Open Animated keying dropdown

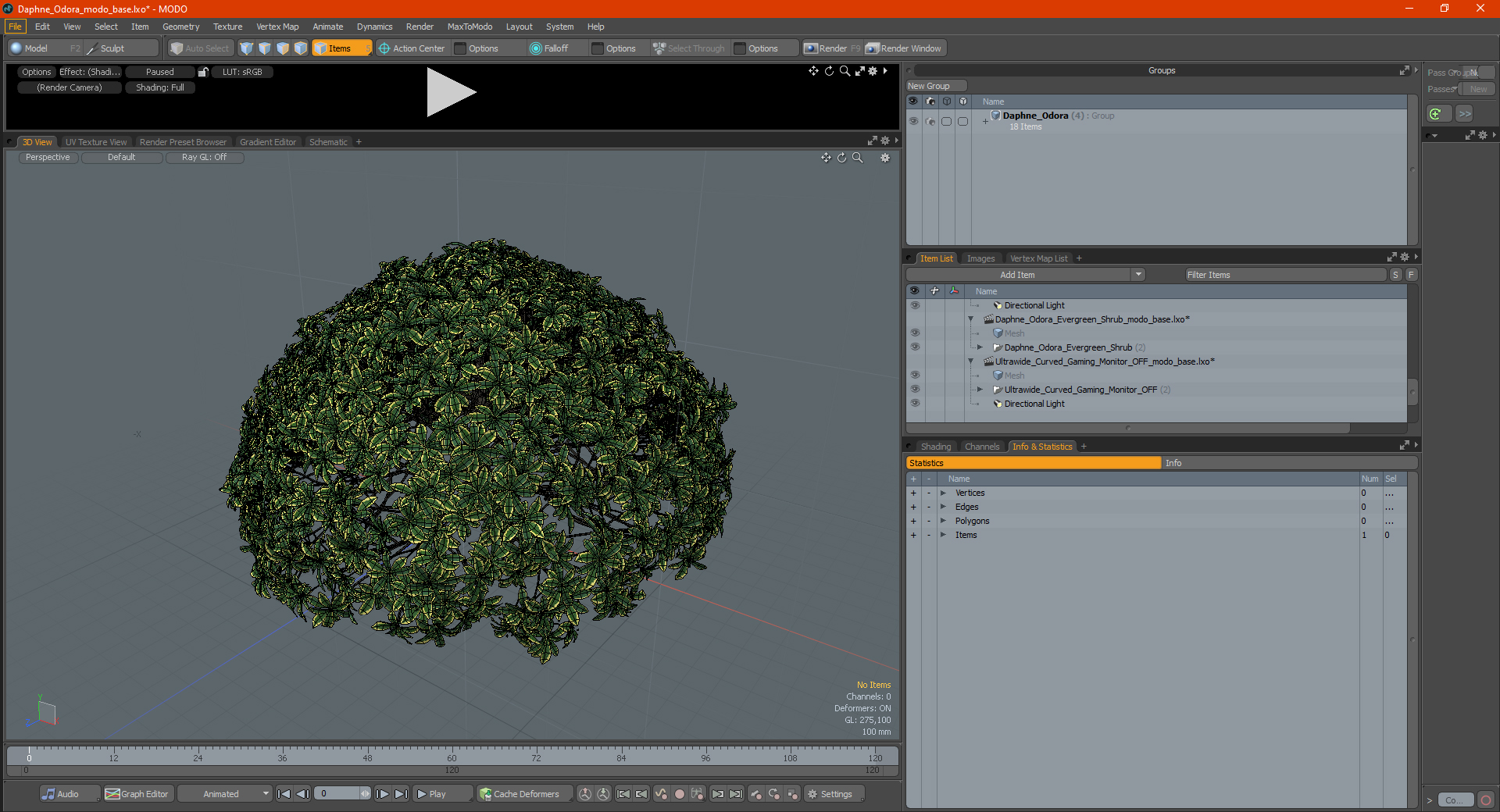pos(226,794)
